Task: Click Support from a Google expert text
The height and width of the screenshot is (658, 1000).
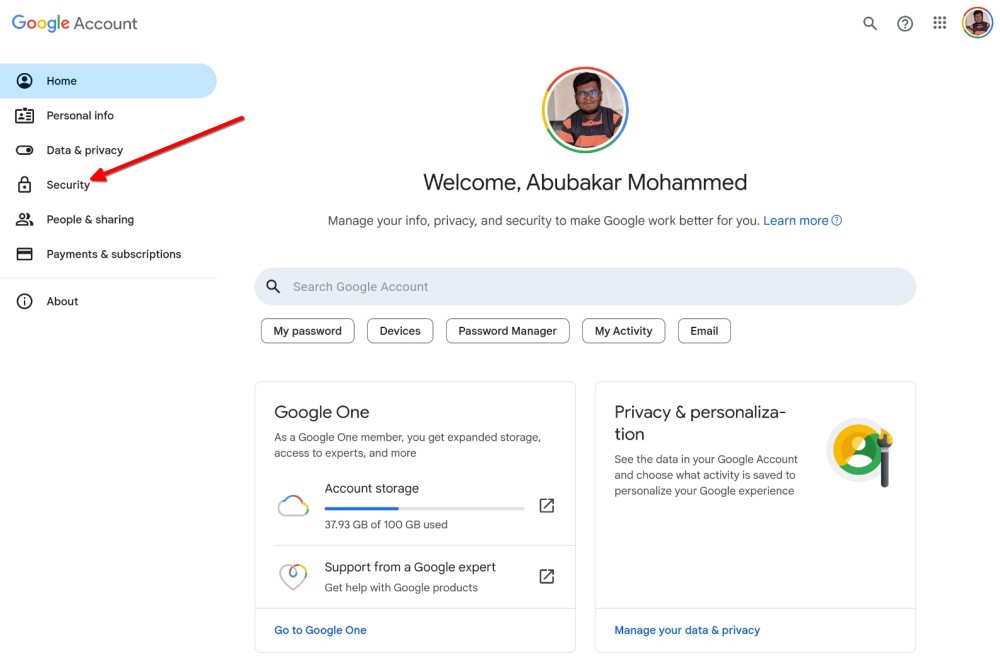Action: pos(410,567)
